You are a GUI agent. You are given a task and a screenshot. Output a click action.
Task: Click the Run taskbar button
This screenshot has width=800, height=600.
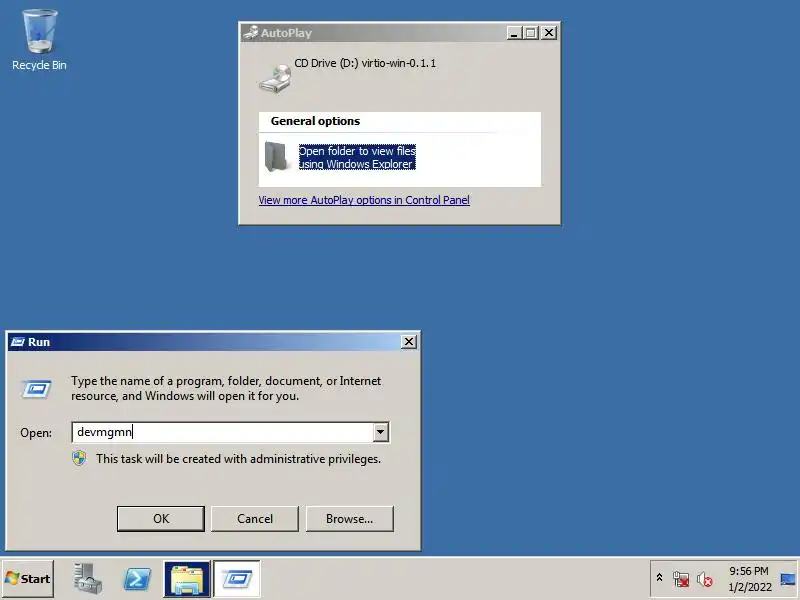(237, 579)
